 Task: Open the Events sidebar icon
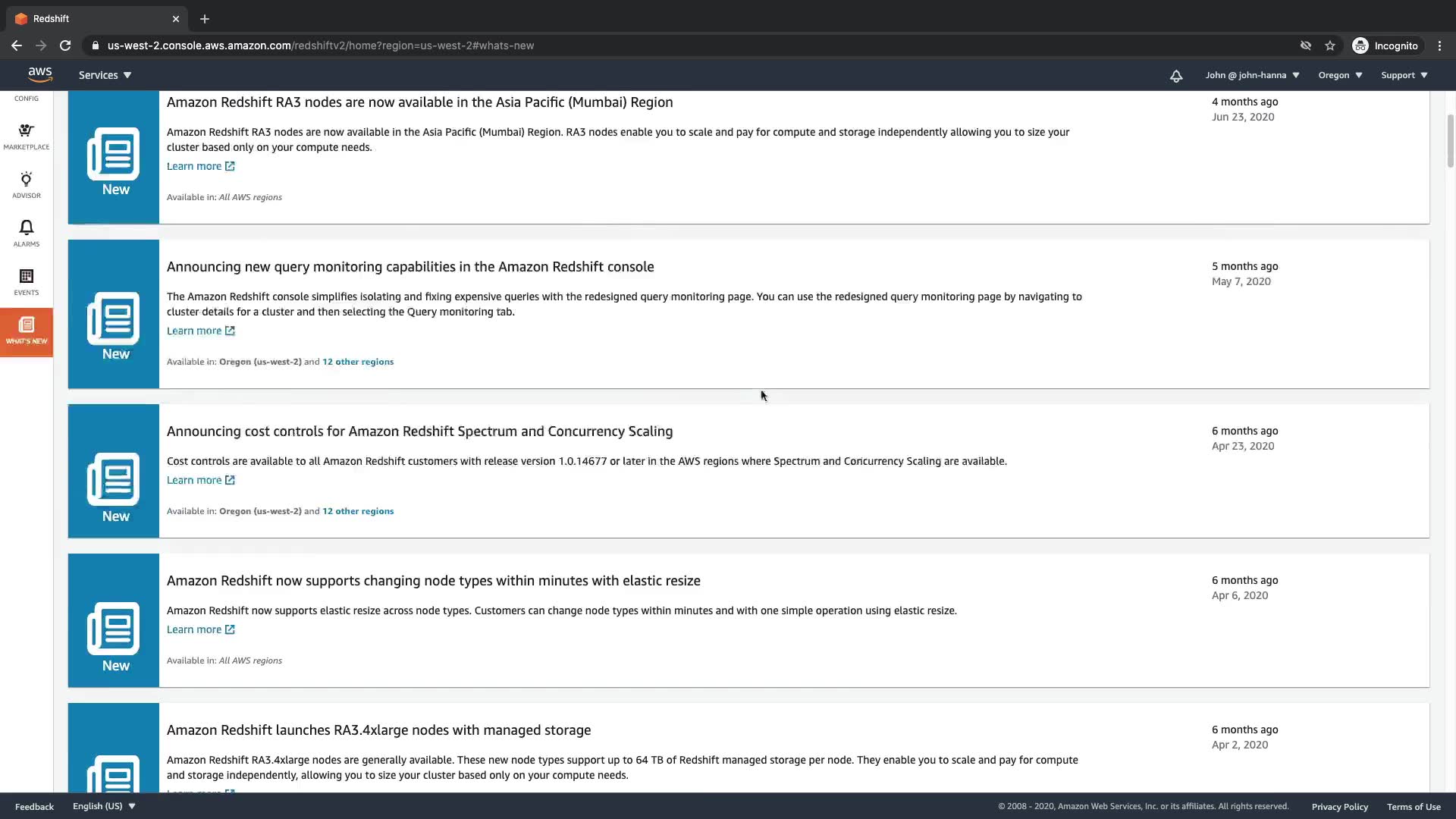pyautogui.click(x=26, y=282)
